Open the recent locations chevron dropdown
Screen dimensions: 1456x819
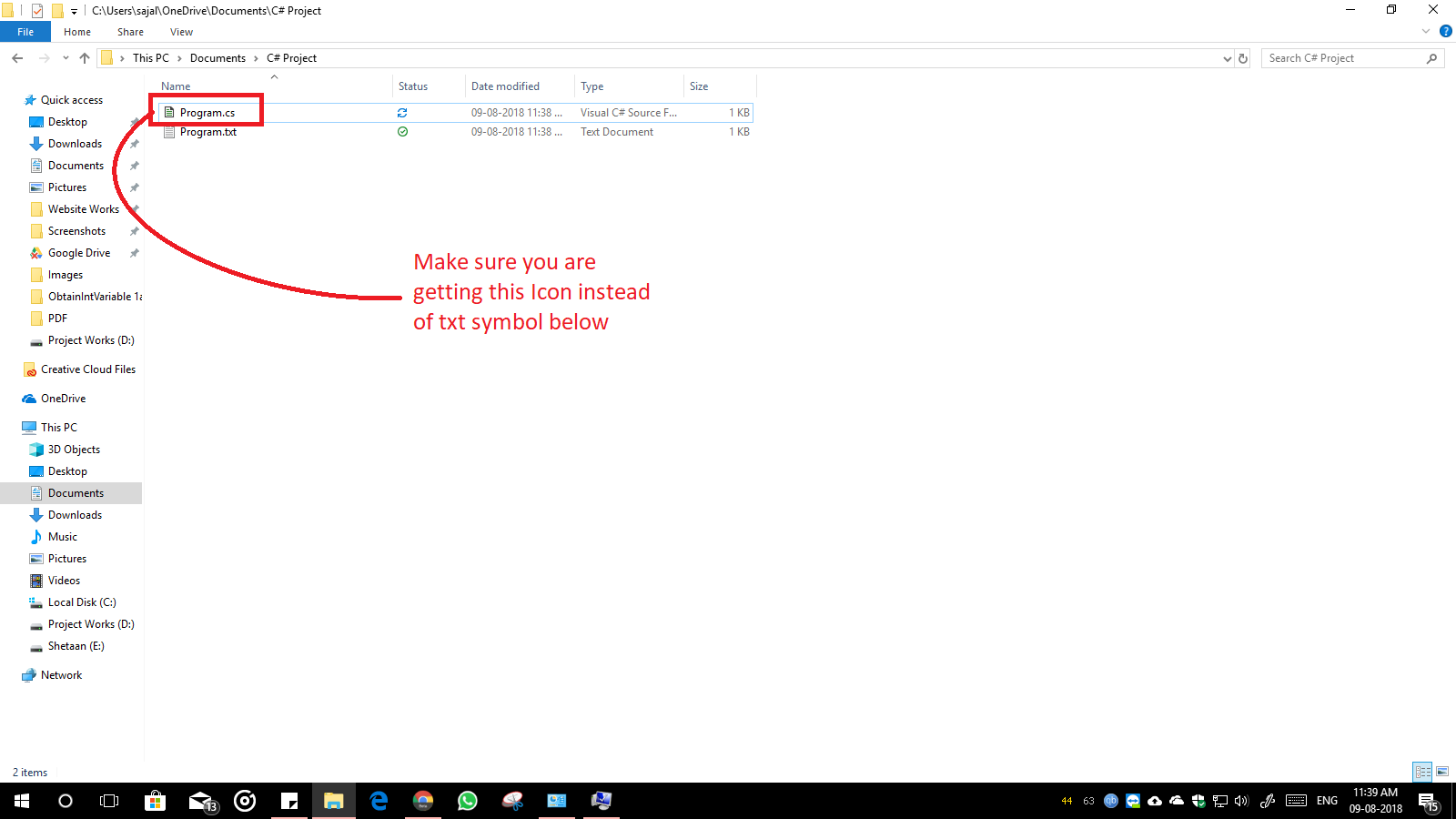[65, 57]
